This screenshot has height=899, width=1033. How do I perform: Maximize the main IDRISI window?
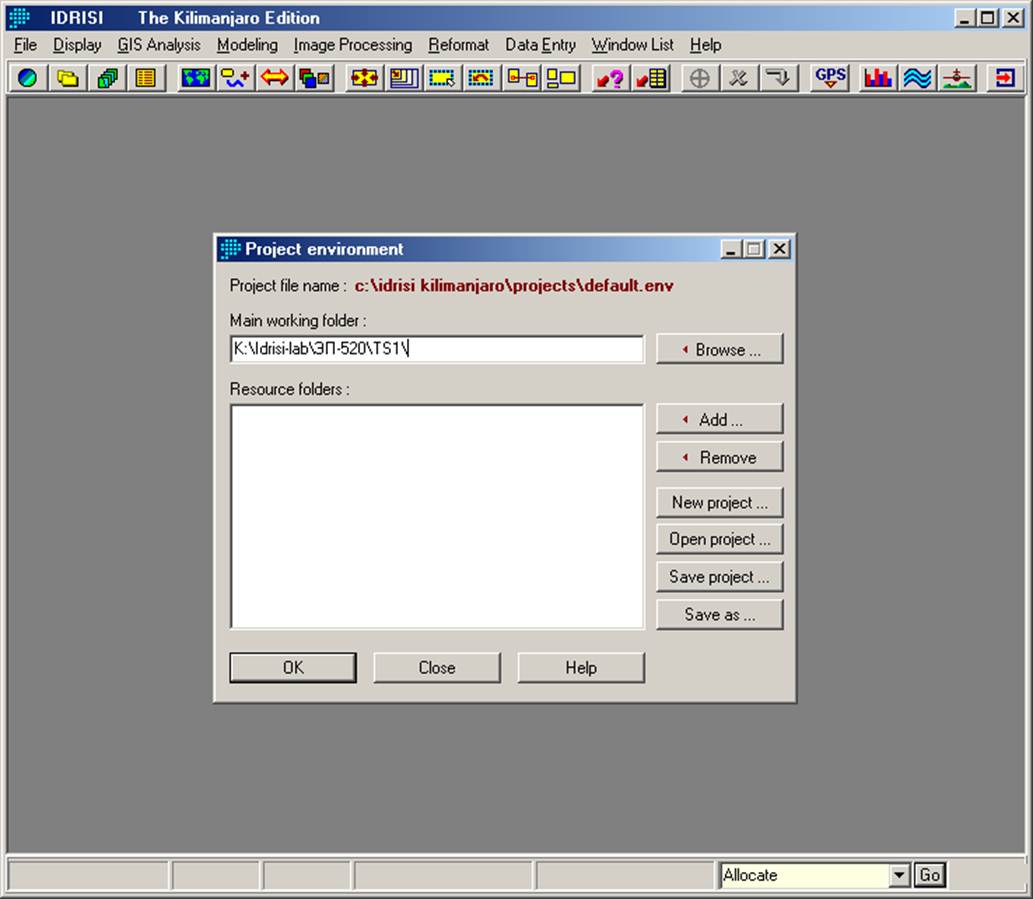coord(988,18)
